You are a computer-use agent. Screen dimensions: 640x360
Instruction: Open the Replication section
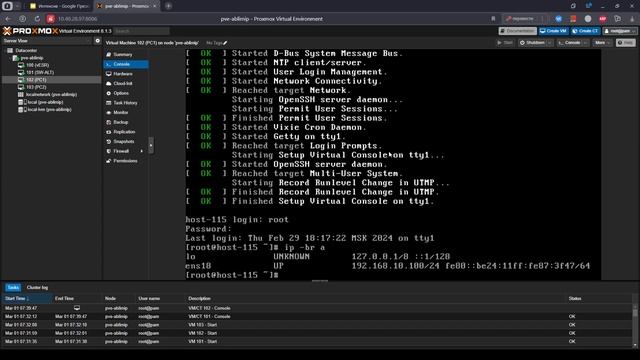coord(124,132)
